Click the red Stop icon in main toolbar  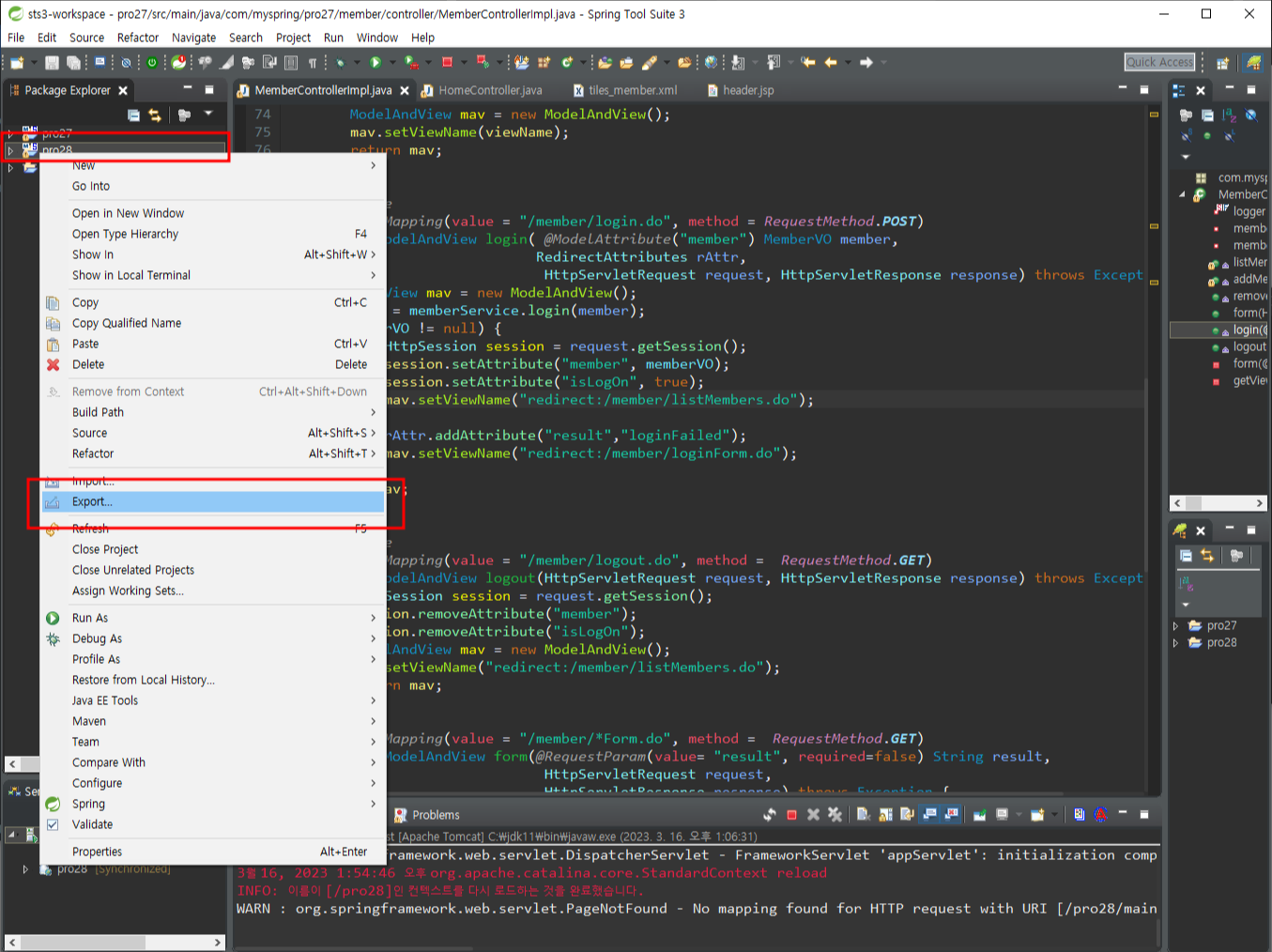(x=447, y=63)
